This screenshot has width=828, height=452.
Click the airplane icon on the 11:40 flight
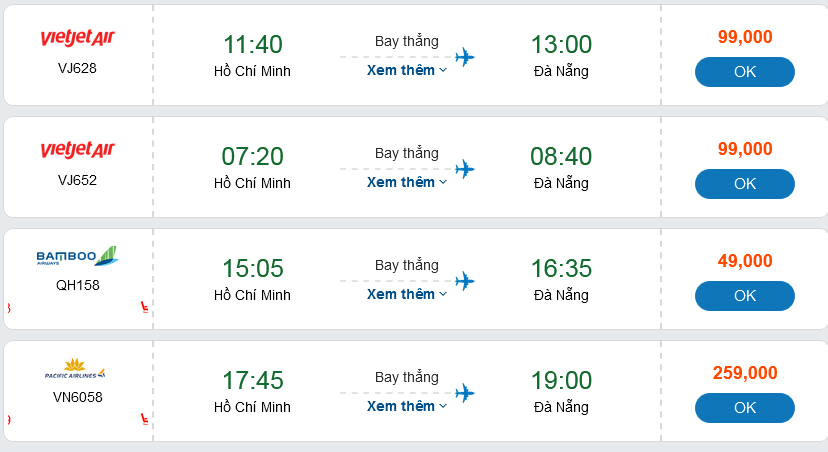tap(464, 57)
